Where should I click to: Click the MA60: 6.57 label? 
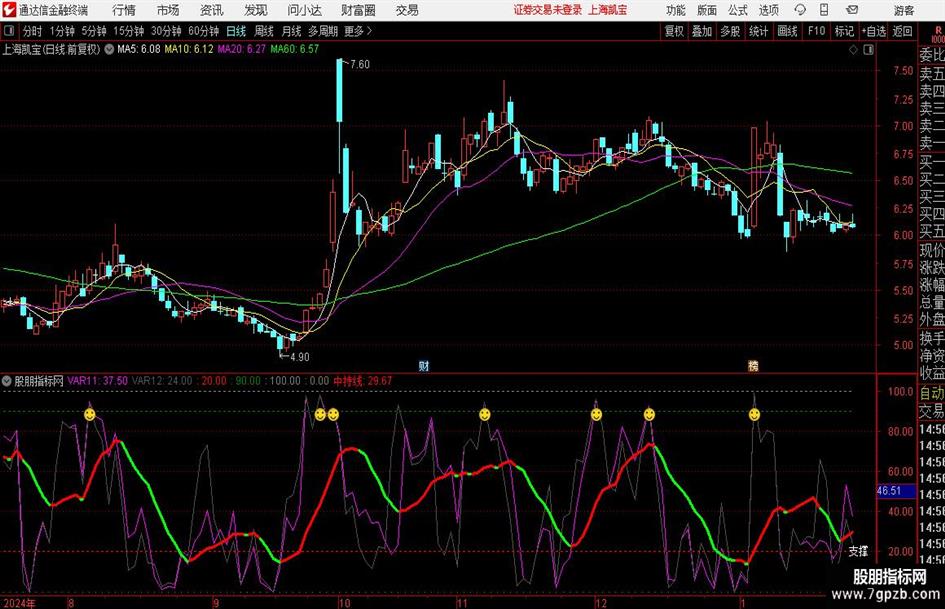point(295,49)
